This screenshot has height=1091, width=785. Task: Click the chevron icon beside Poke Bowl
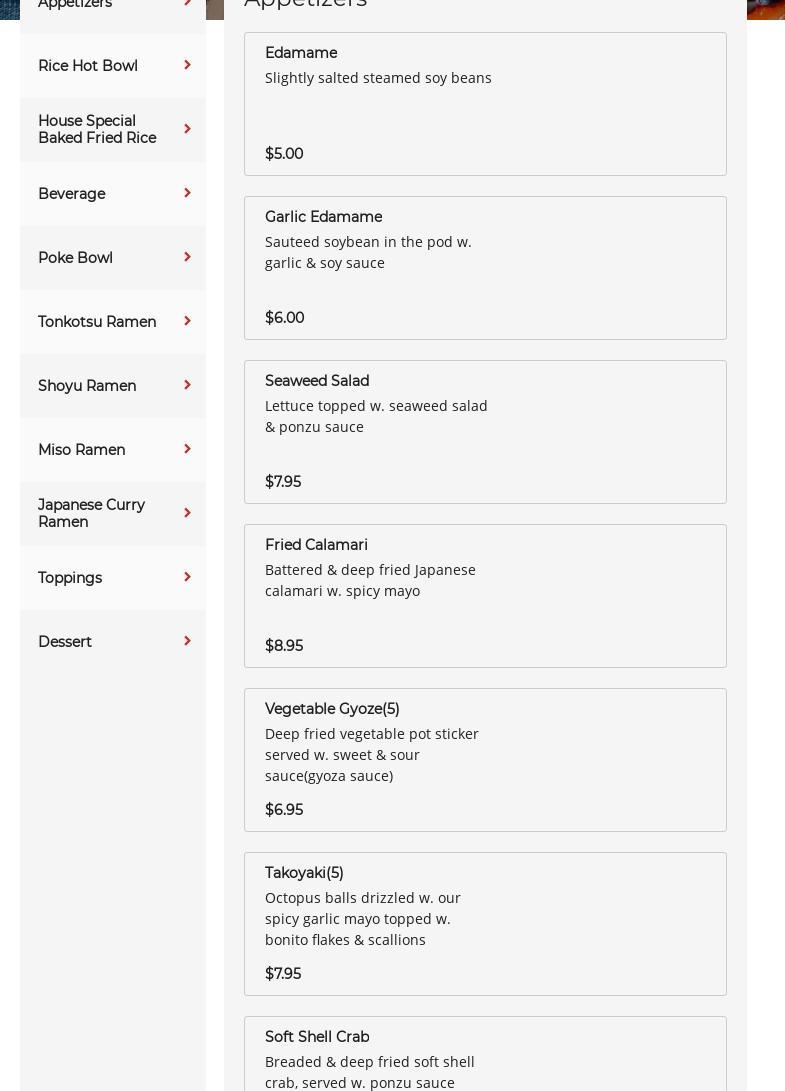pos(187,257)
